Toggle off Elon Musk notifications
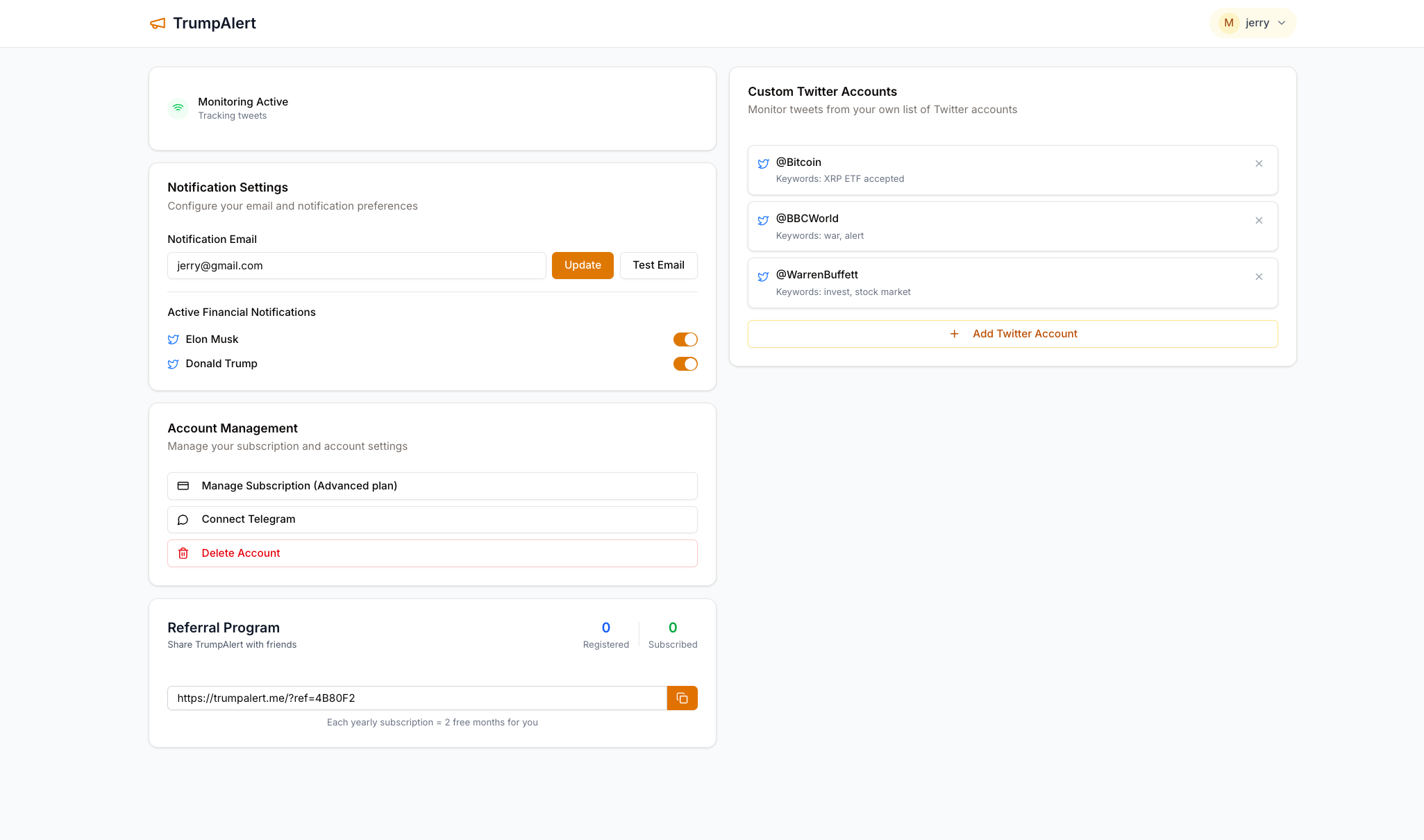 [685, 339]
